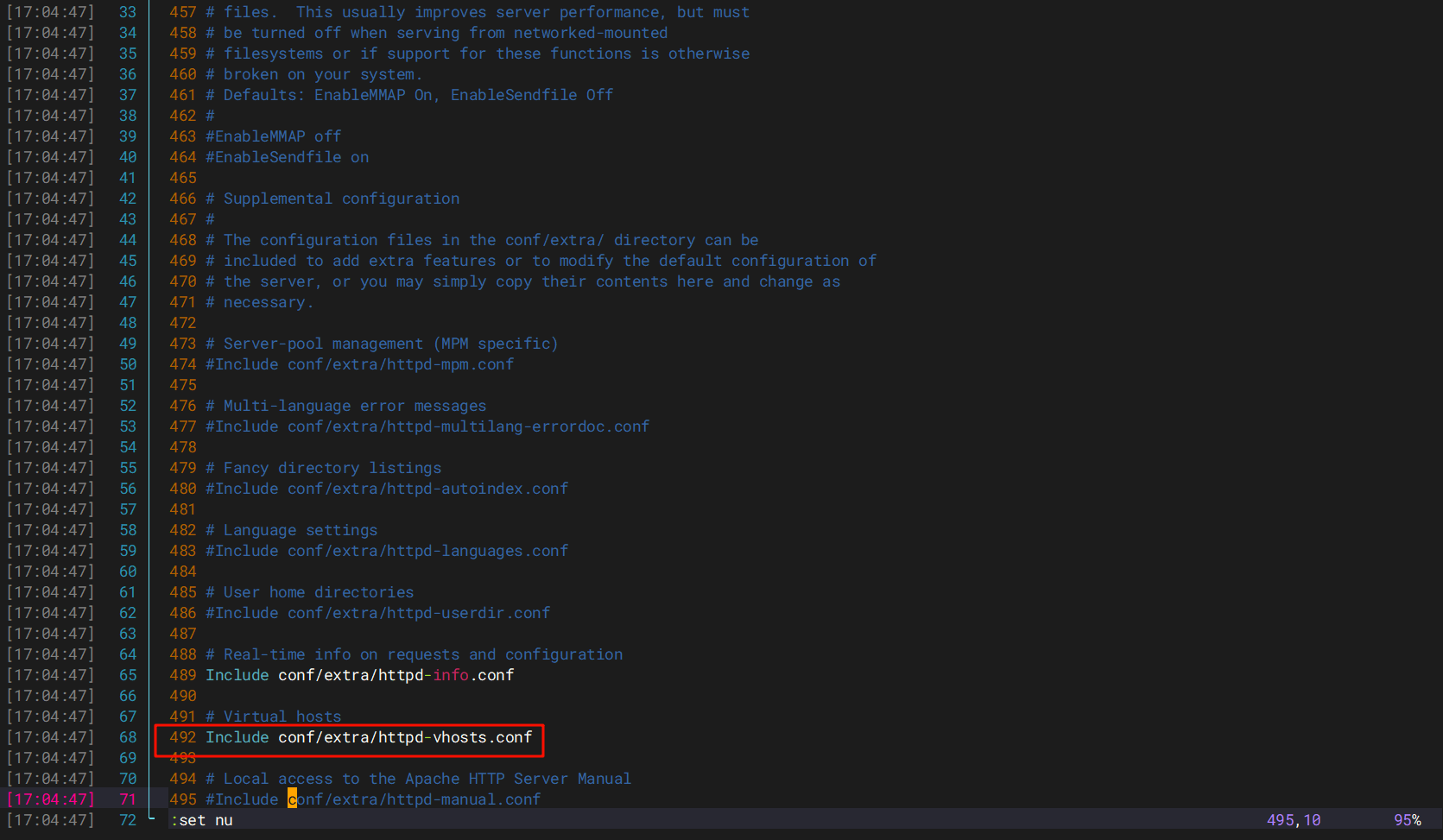Viewport: 1443px width, 840px height.
Task: Click line 474 #Include httpd-mpm.conf
Action: coord(359,364)
